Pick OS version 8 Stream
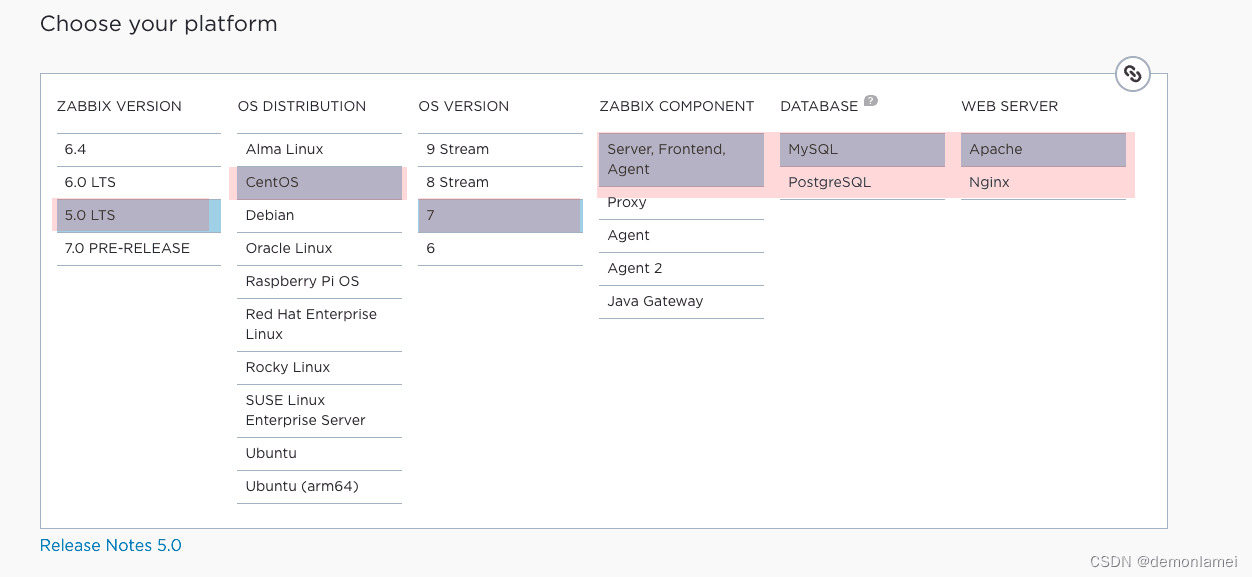 click(501, 183)
